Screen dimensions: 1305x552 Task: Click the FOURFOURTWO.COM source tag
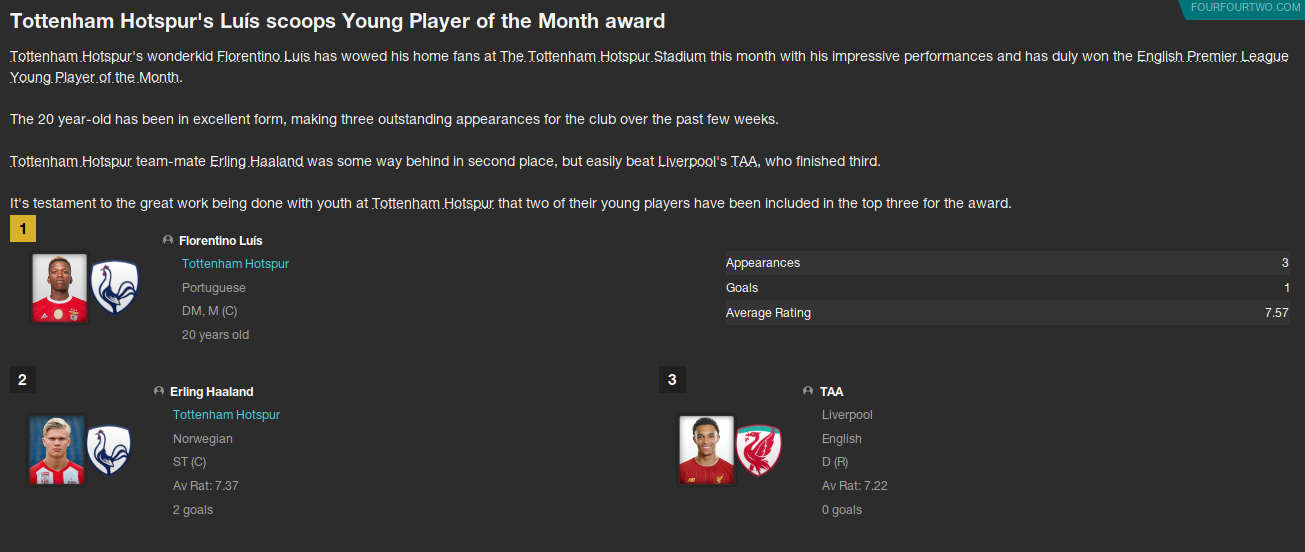[x=1245, y=8]
